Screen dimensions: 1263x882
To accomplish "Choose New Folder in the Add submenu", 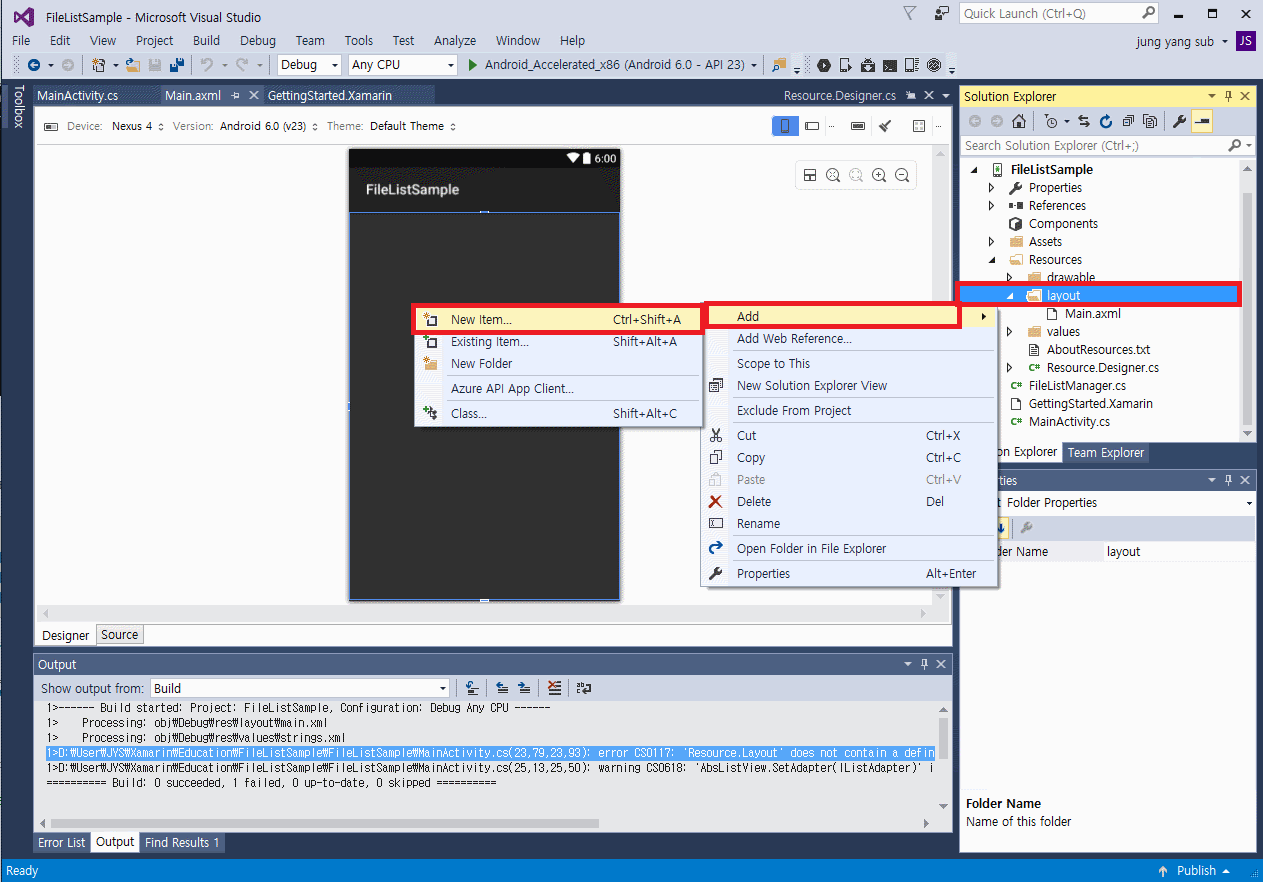I will (558, 363).
